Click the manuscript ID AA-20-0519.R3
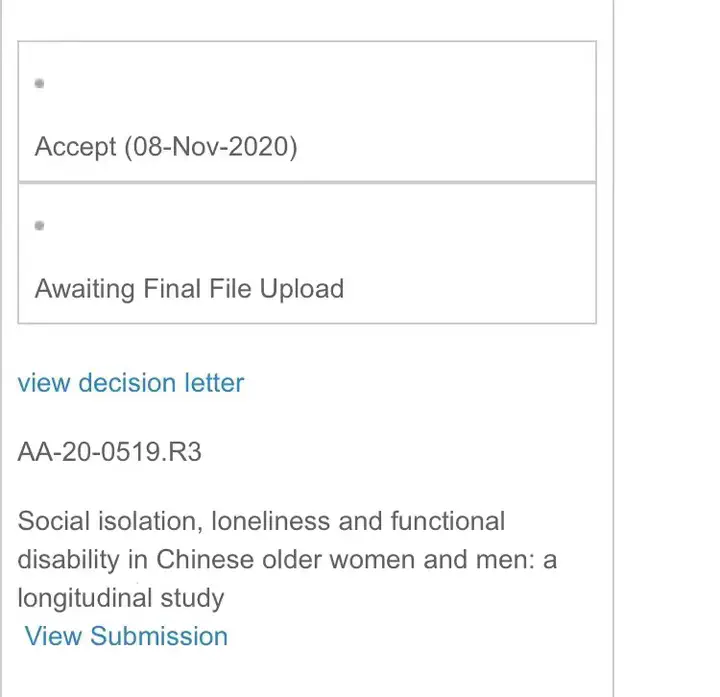 [110, 452]
